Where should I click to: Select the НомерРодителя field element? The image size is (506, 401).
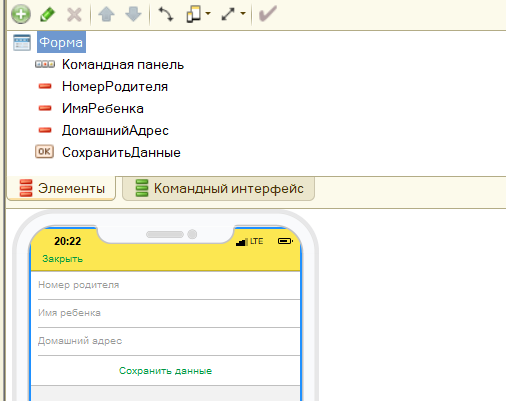(115, 87)
